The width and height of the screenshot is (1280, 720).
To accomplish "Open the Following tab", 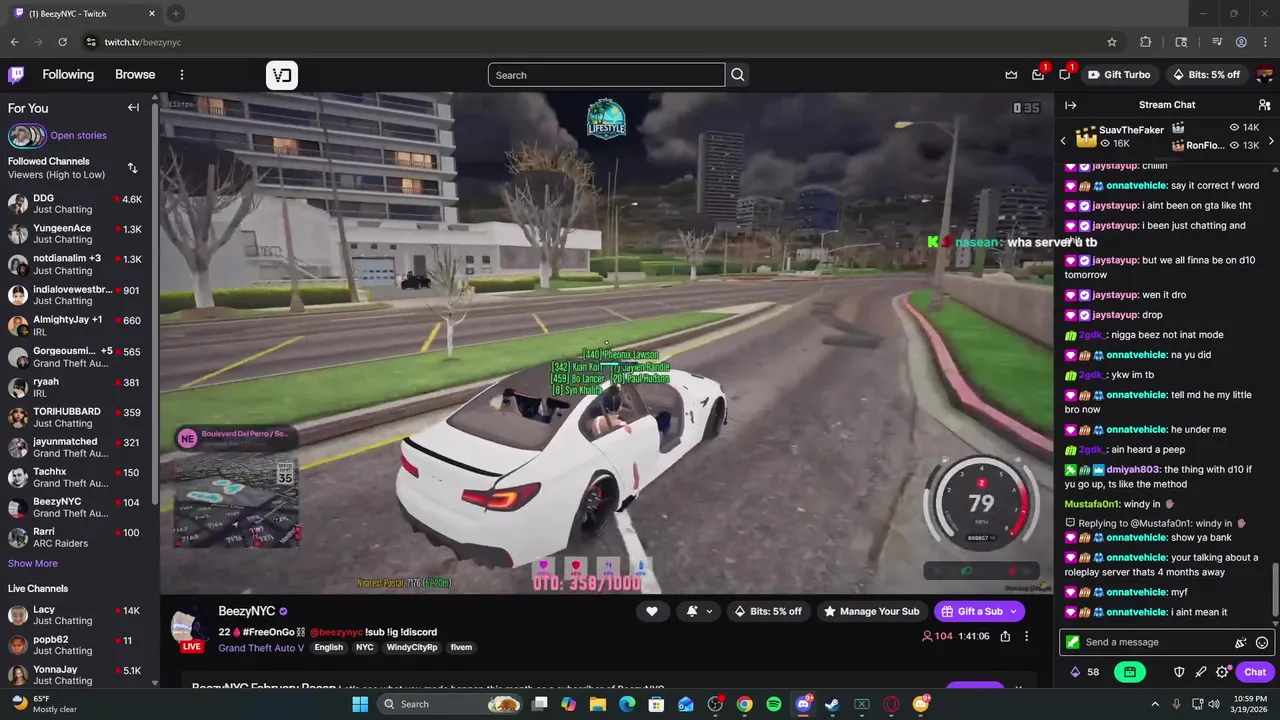I will [x=68, y=75].
